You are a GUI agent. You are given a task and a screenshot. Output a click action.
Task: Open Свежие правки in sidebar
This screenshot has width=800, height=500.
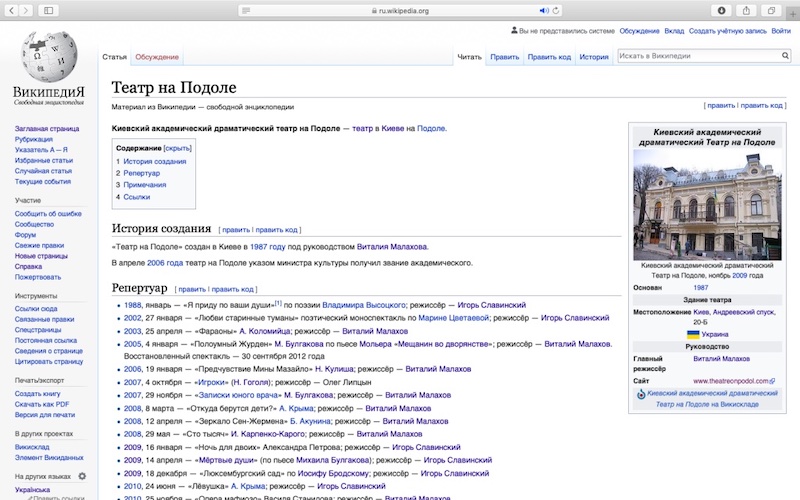[x=39, y=245]
